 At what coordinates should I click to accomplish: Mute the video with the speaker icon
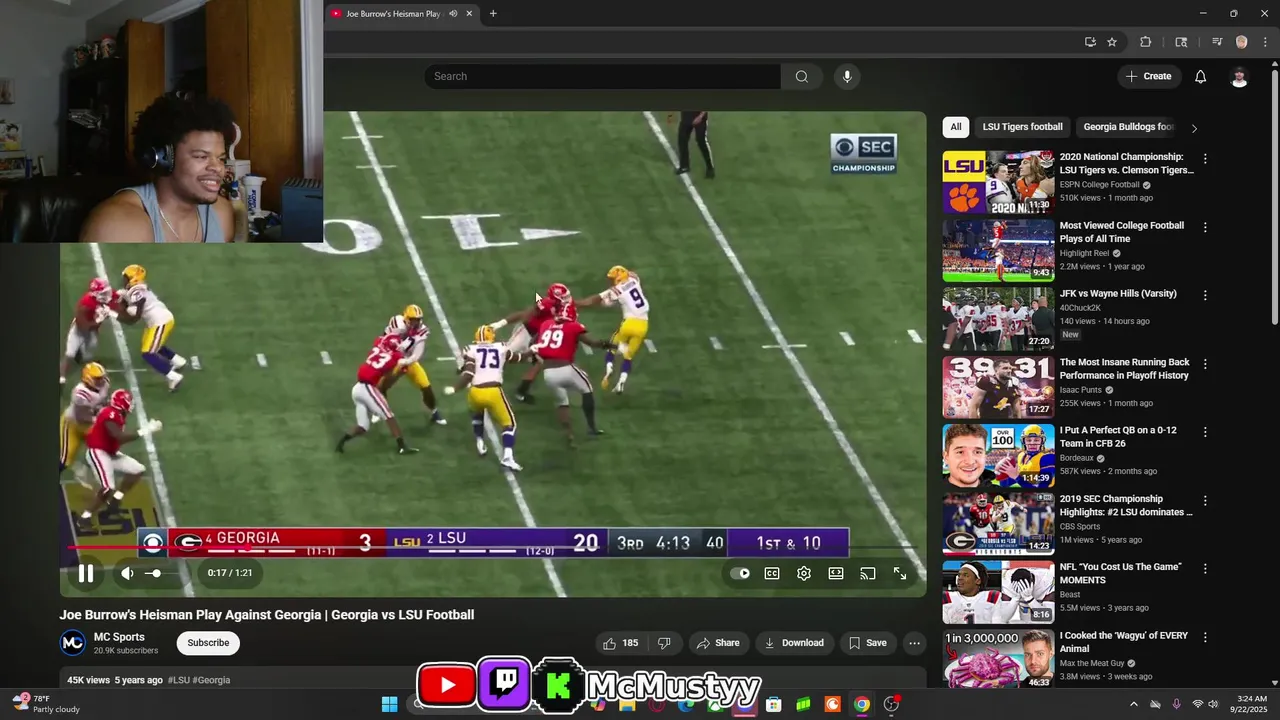[x=127, y=573]
